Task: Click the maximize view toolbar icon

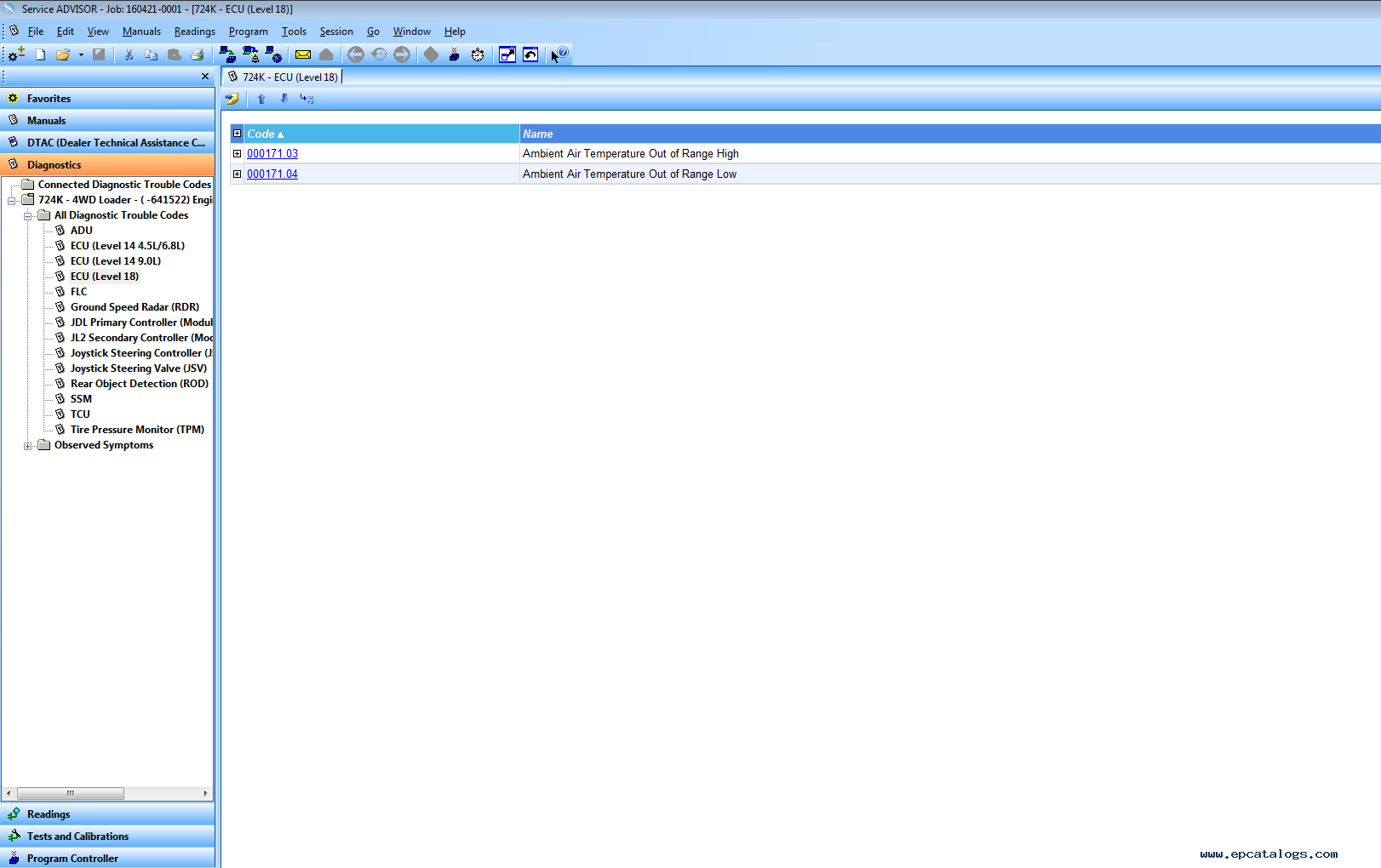Action: (x=507, y=55)
